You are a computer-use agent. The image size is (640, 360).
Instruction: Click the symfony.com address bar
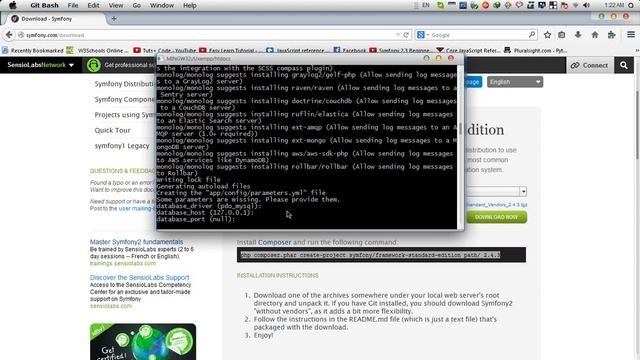pos(208,35)
